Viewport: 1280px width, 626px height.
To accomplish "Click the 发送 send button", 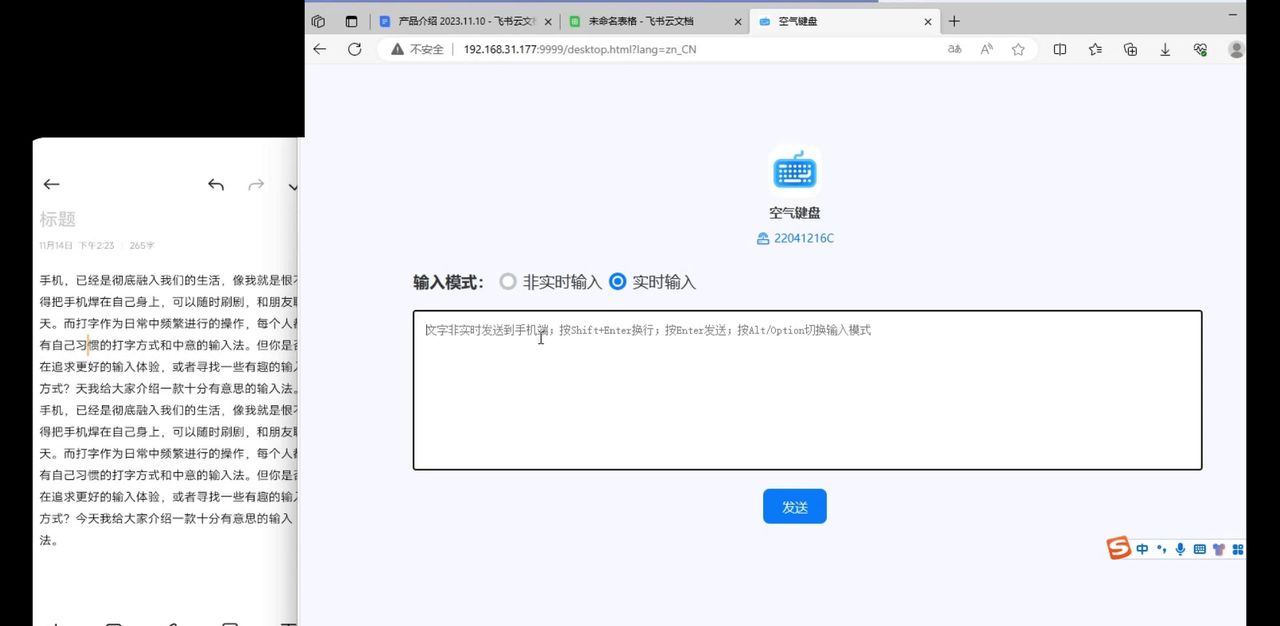I will click(x=795, y=507).
